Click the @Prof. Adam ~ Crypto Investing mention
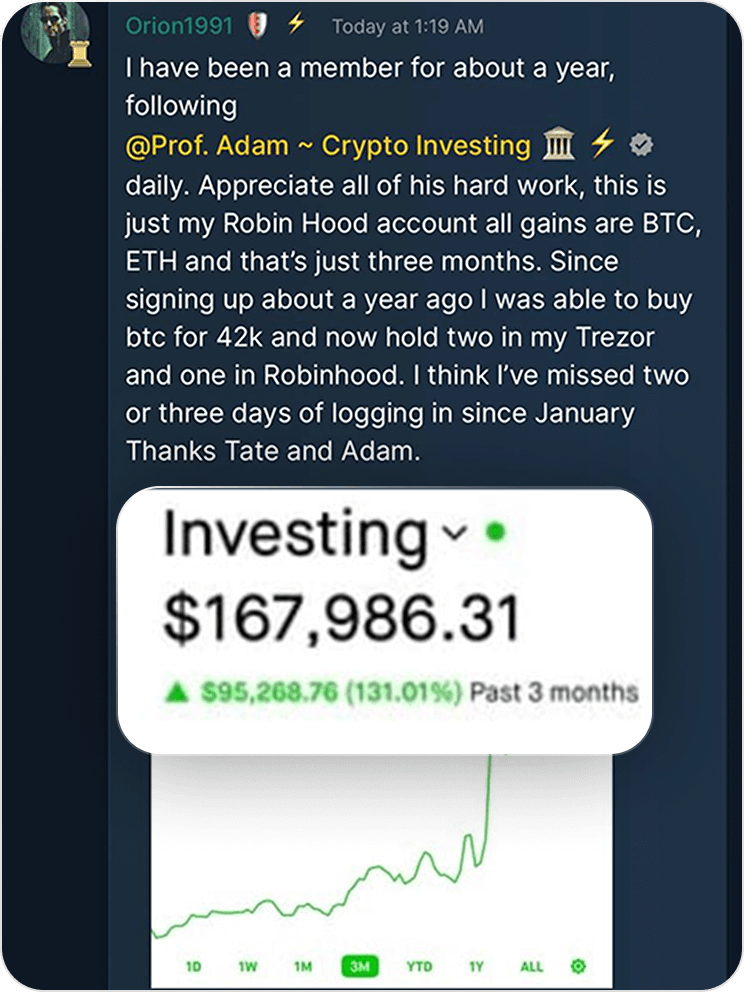This screenshot has width=754, height=992. click(328, 146)
